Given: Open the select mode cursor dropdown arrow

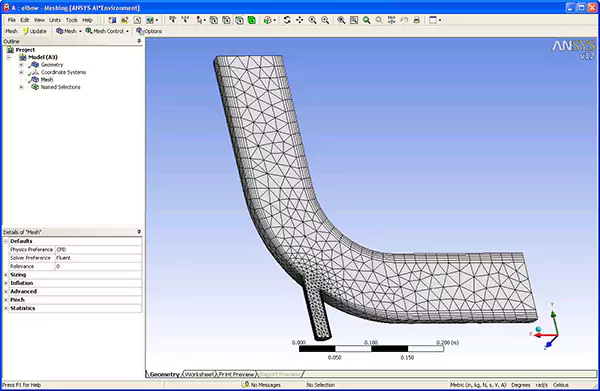Looking at the screenshot, I should point(205,20).
